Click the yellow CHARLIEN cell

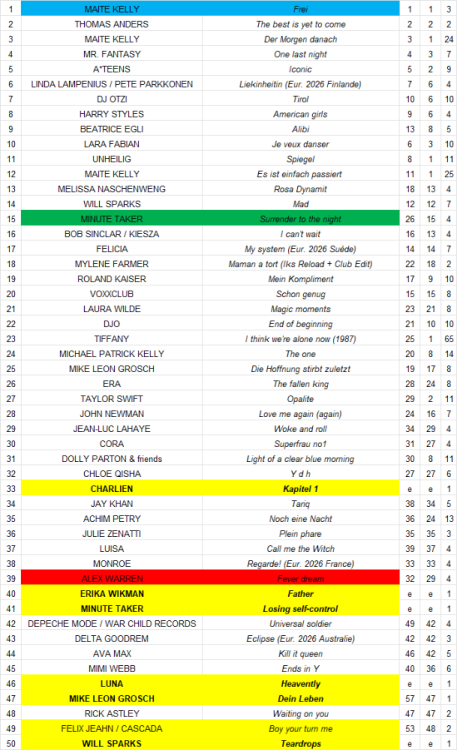pos(111,488)
